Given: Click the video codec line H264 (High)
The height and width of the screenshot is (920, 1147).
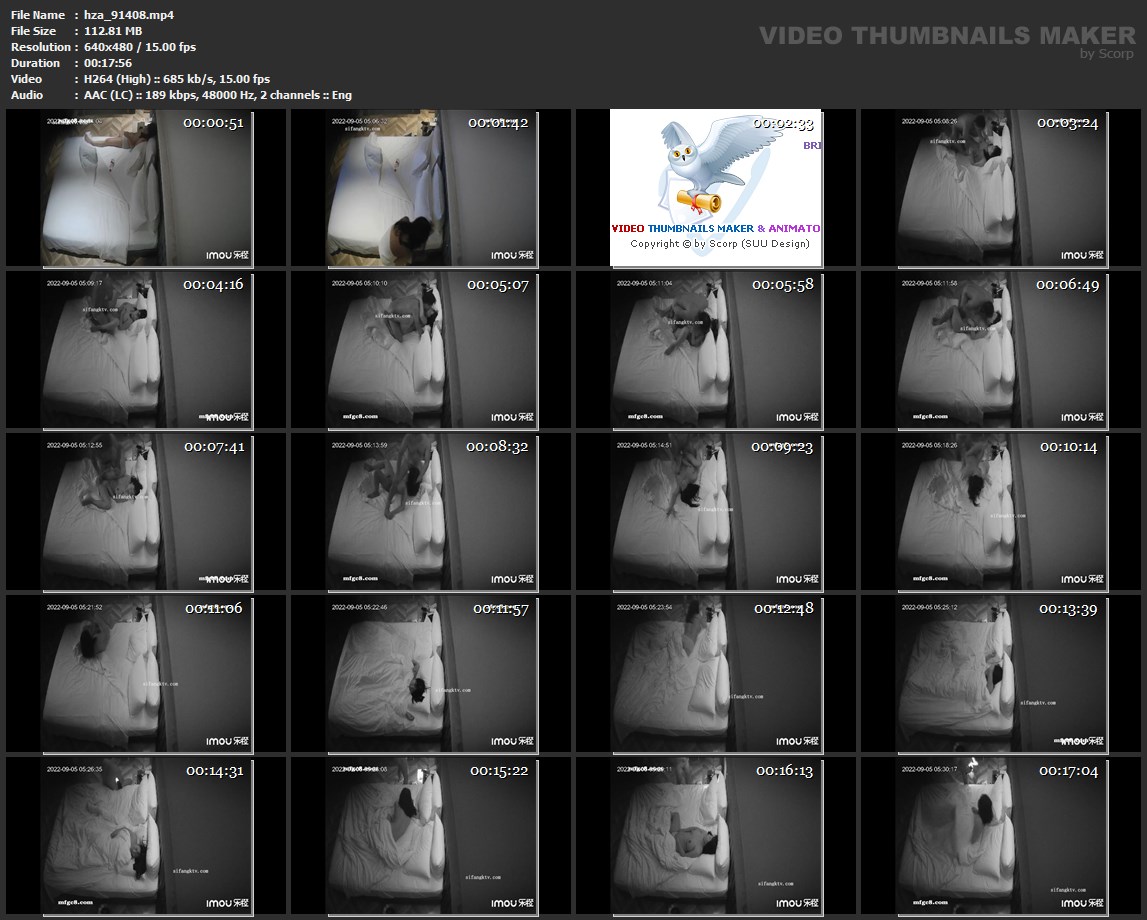Looking at the screenshot, I should [176, 79].
